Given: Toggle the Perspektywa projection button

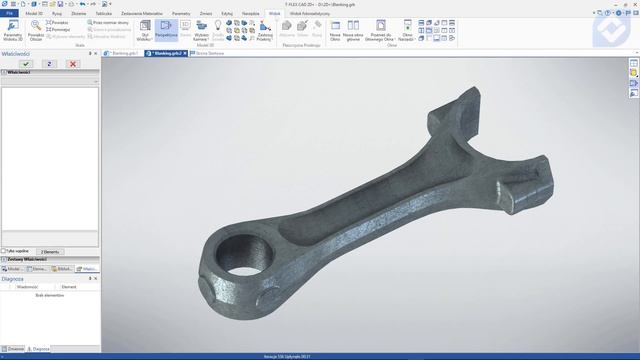Looking at the screenshot, I should (x=166, y=31).
